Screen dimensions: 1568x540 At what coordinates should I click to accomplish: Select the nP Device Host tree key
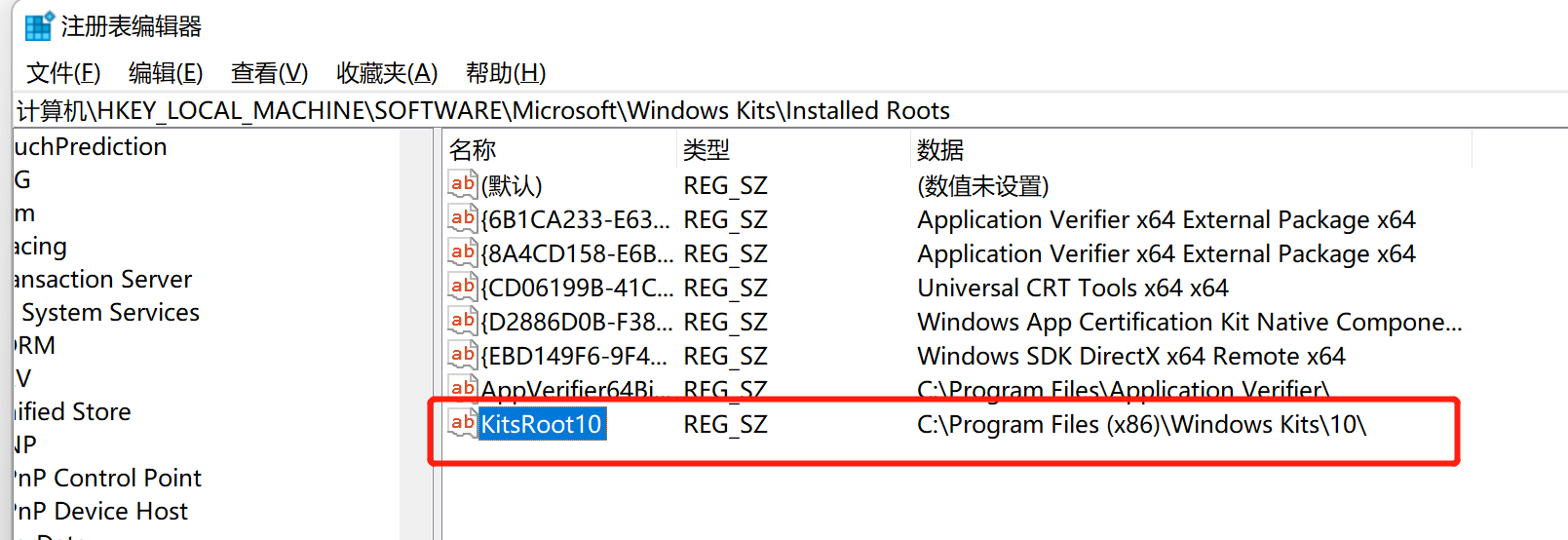(x=101, y=511)
